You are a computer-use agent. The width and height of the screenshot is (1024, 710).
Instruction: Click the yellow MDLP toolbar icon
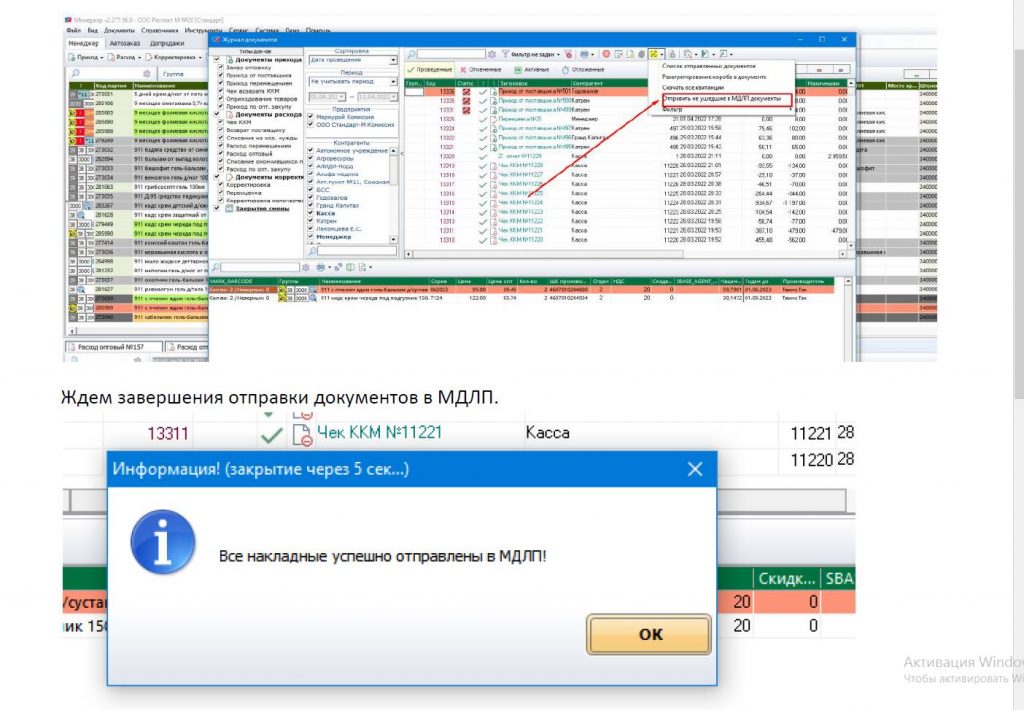pyautogui.click(x=653, y=53)
